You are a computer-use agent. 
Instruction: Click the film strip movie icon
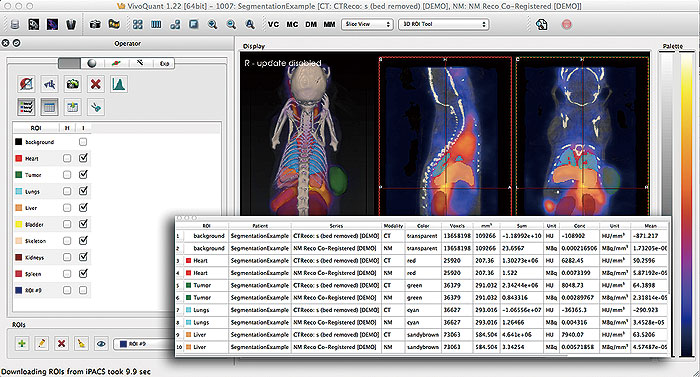click(x=114, y=24)
